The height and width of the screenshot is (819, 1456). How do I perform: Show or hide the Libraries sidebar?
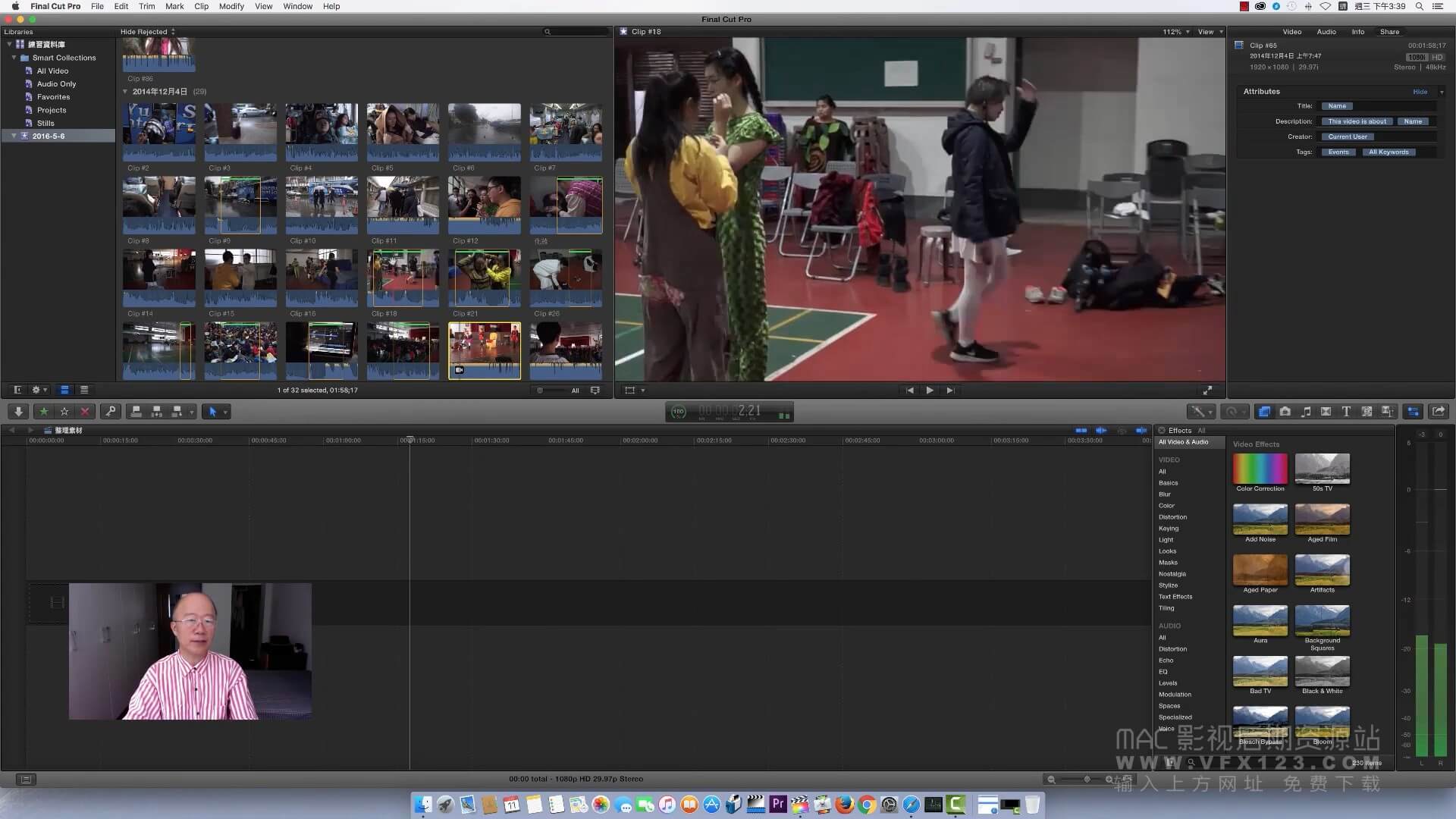pos(17,390)
